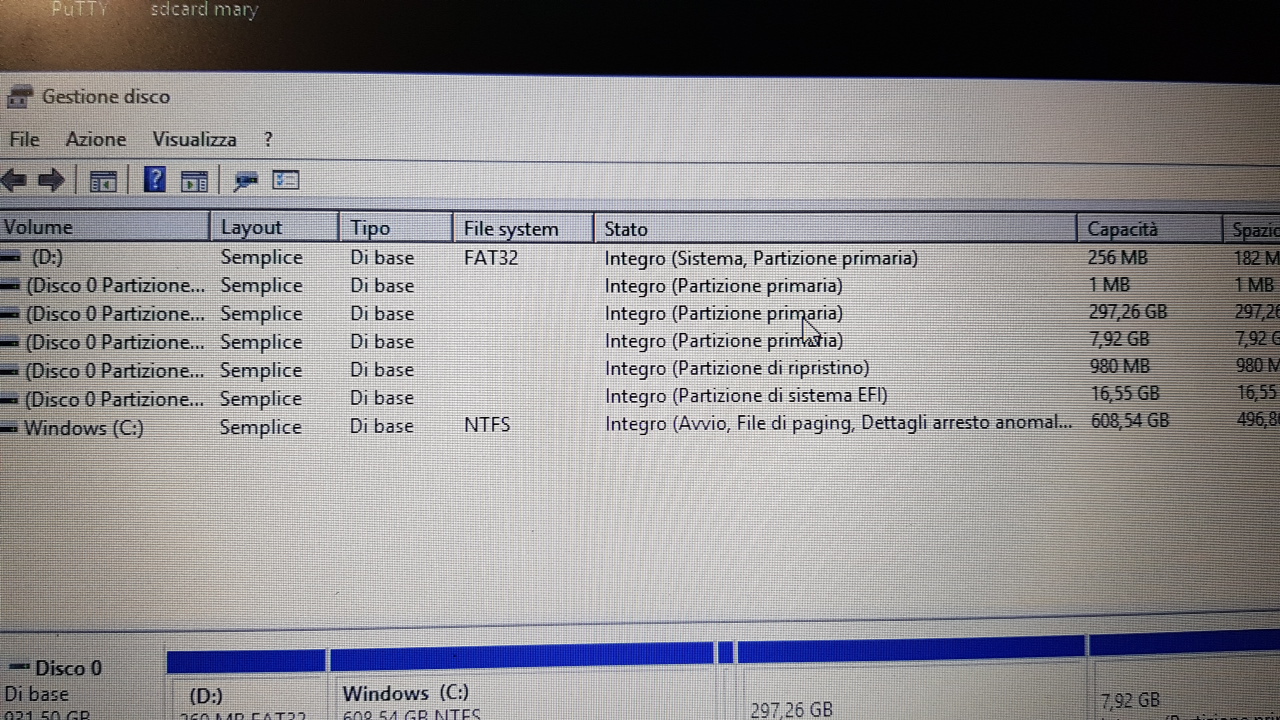Click the rightmost checklist toolbar icon
1280x720 pixels.
pyautogui.click(x=286, y=180)
